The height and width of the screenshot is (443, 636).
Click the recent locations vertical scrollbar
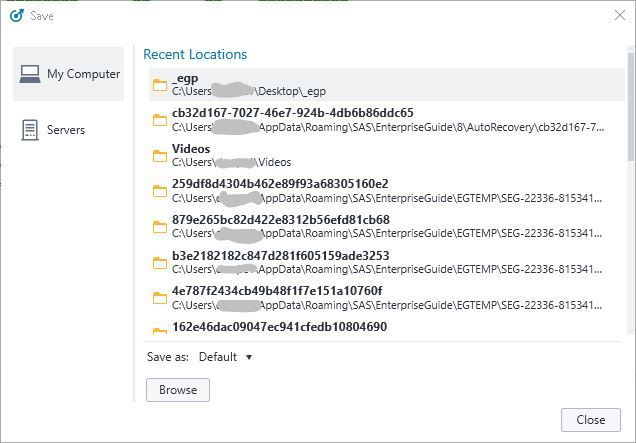coord(630,110)
